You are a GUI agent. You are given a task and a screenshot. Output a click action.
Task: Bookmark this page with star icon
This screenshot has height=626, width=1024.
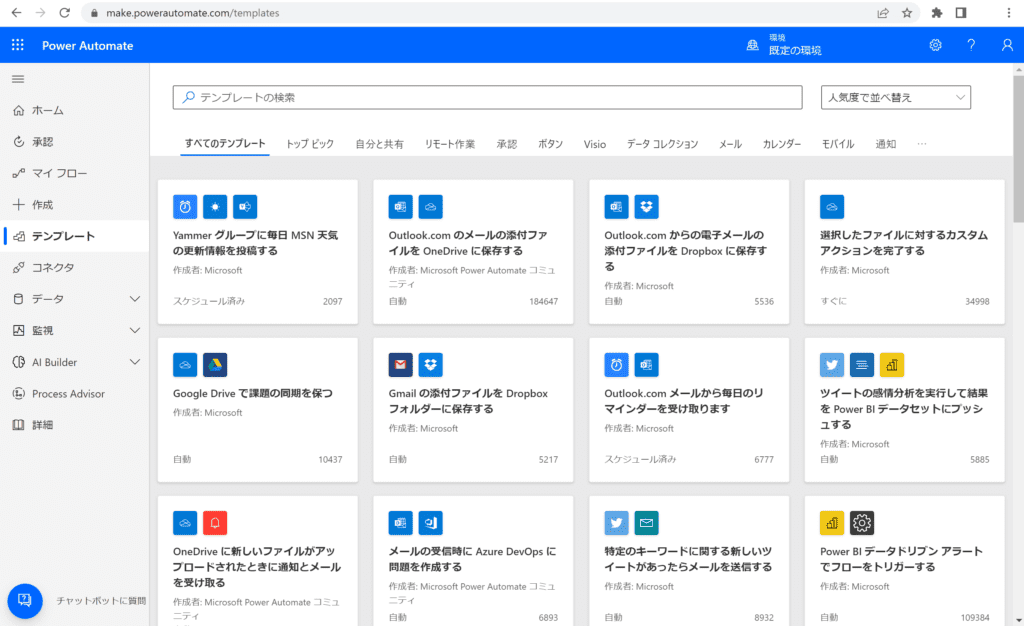pyautogui.click(x=907, y=13)
